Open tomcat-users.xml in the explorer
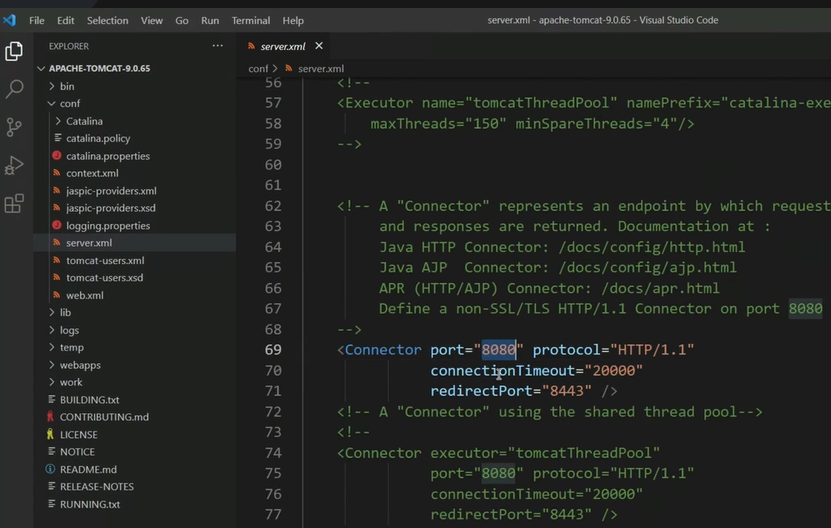This screenshot has width=831, height=528. tap(105, 260)
